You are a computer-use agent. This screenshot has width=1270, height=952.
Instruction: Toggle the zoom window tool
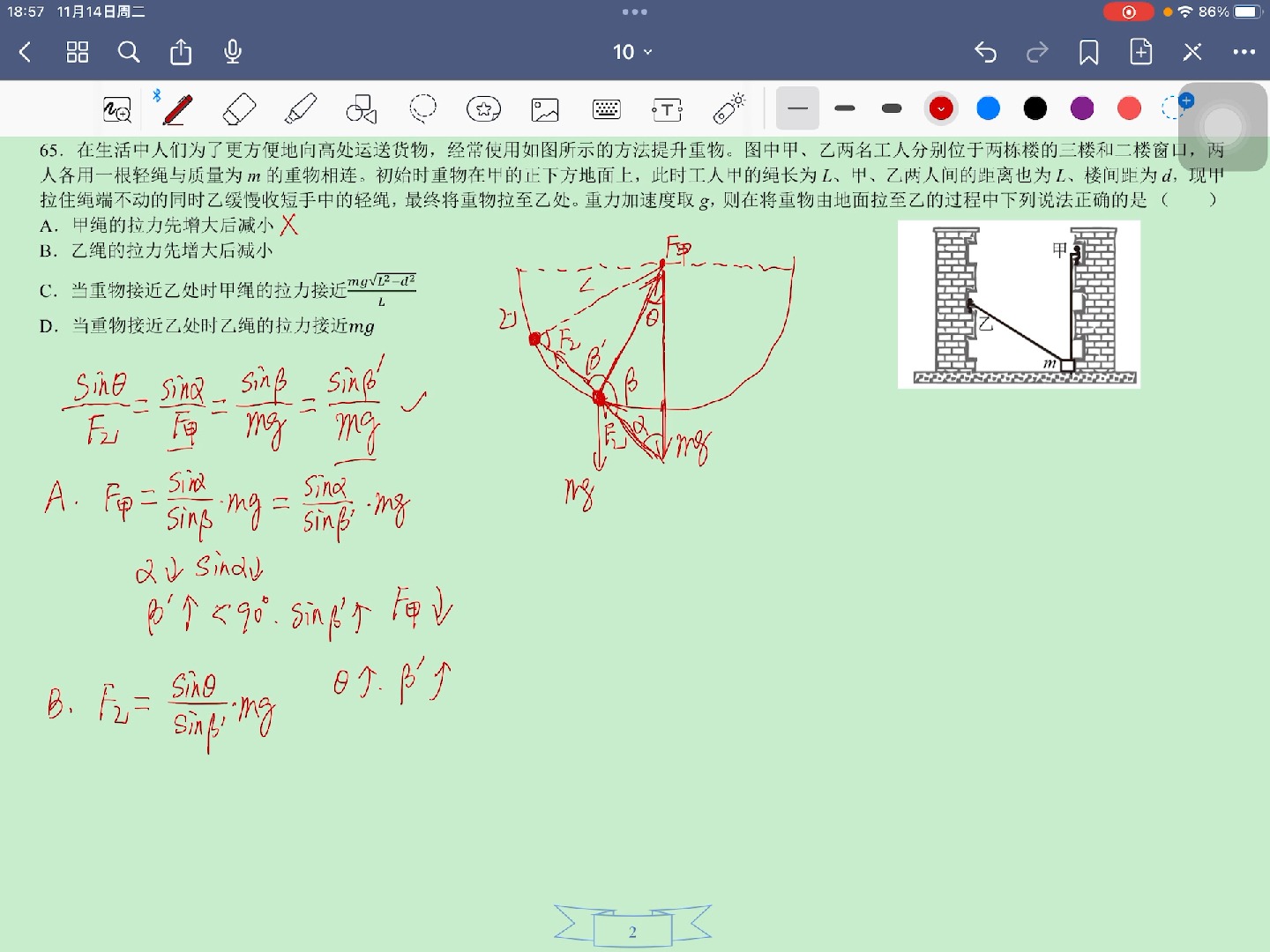117,108
